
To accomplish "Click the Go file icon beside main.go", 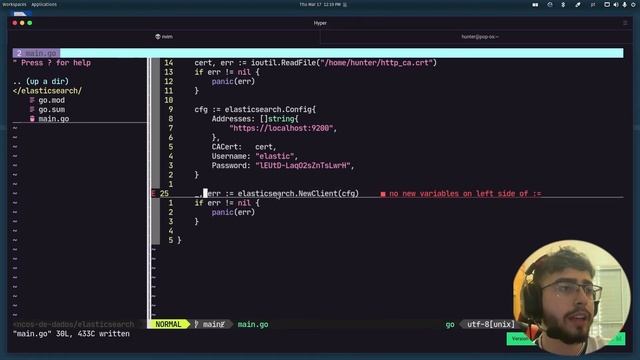I will (x=32, y=119).
